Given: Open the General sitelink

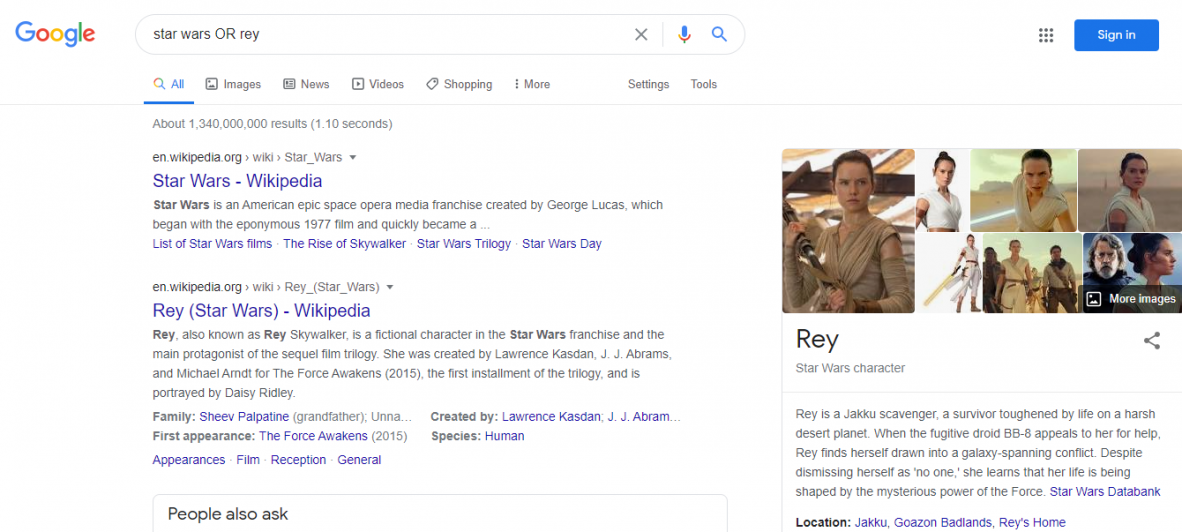Looking at the screenshot, I should tap(359, 460).
